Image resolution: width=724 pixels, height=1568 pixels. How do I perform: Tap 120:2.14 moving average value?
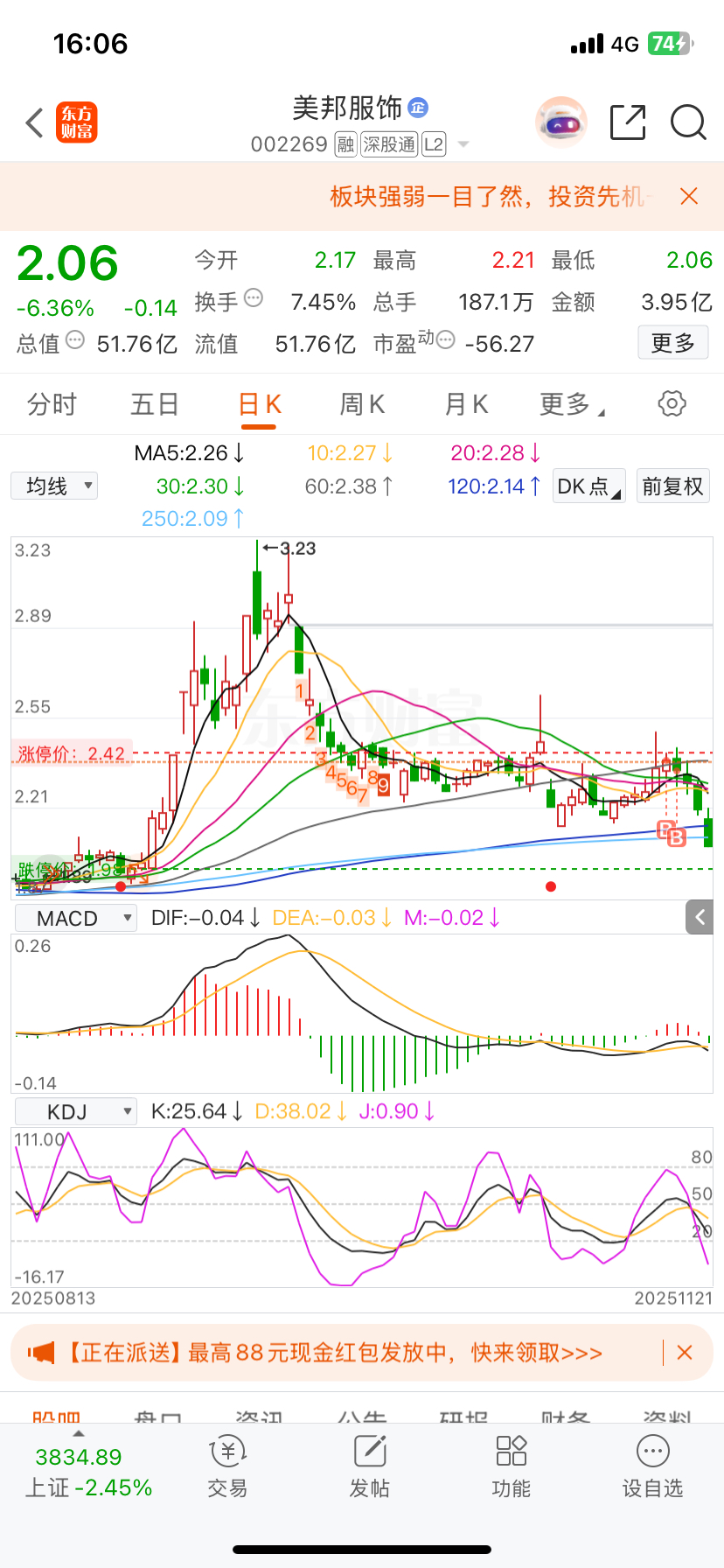click(x=494, y=486)
